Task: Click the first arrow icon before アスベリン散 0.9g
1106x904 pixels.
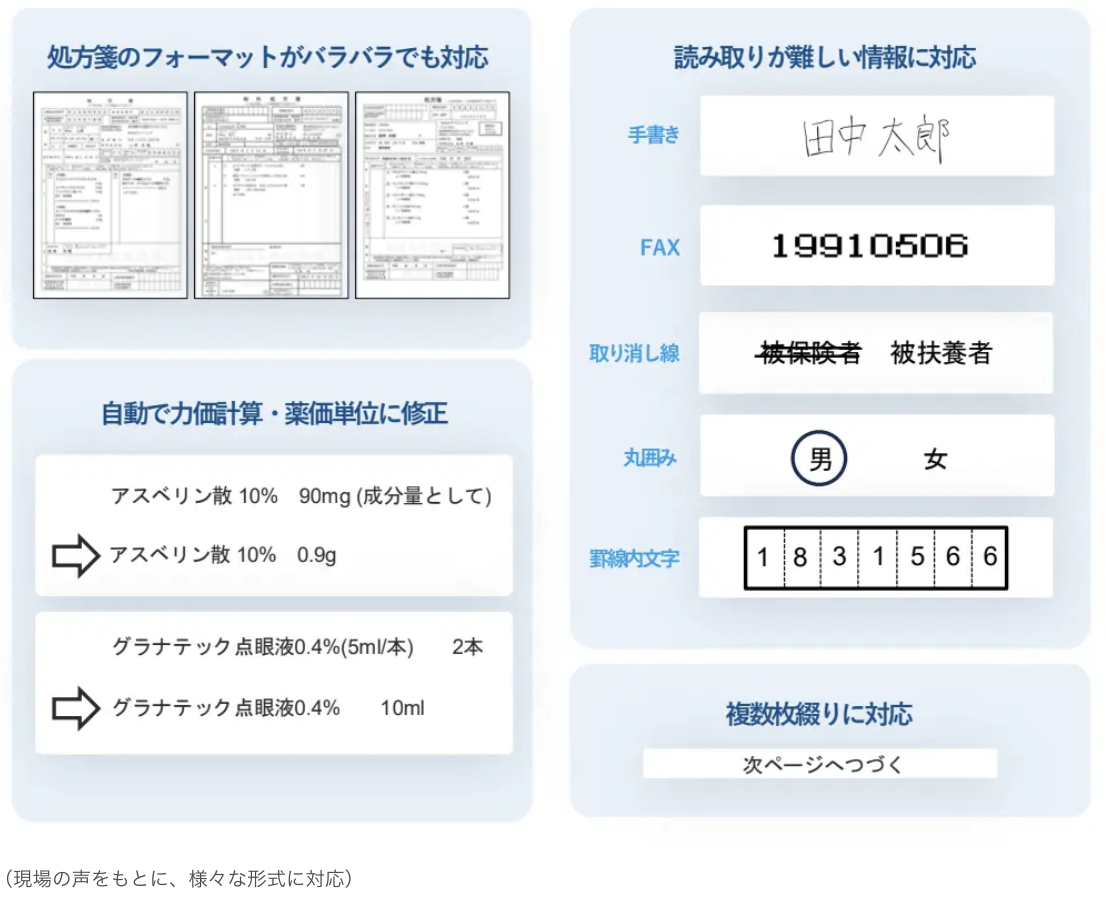Action: [76, 556]
